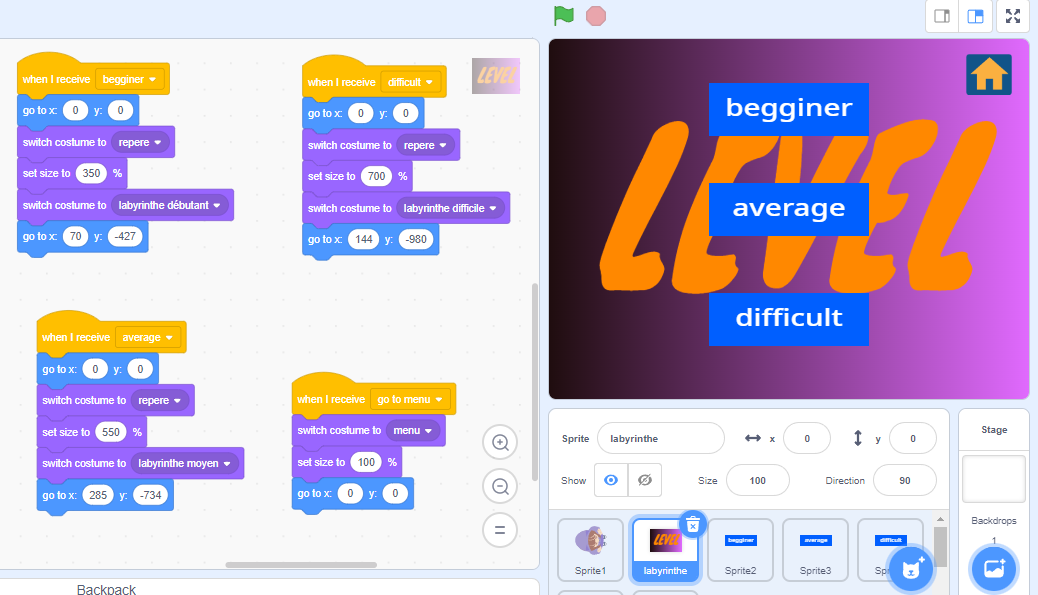Zoom in on the code workspace
The width and height of the screenshot is (1038, 595).
(500, 442)
